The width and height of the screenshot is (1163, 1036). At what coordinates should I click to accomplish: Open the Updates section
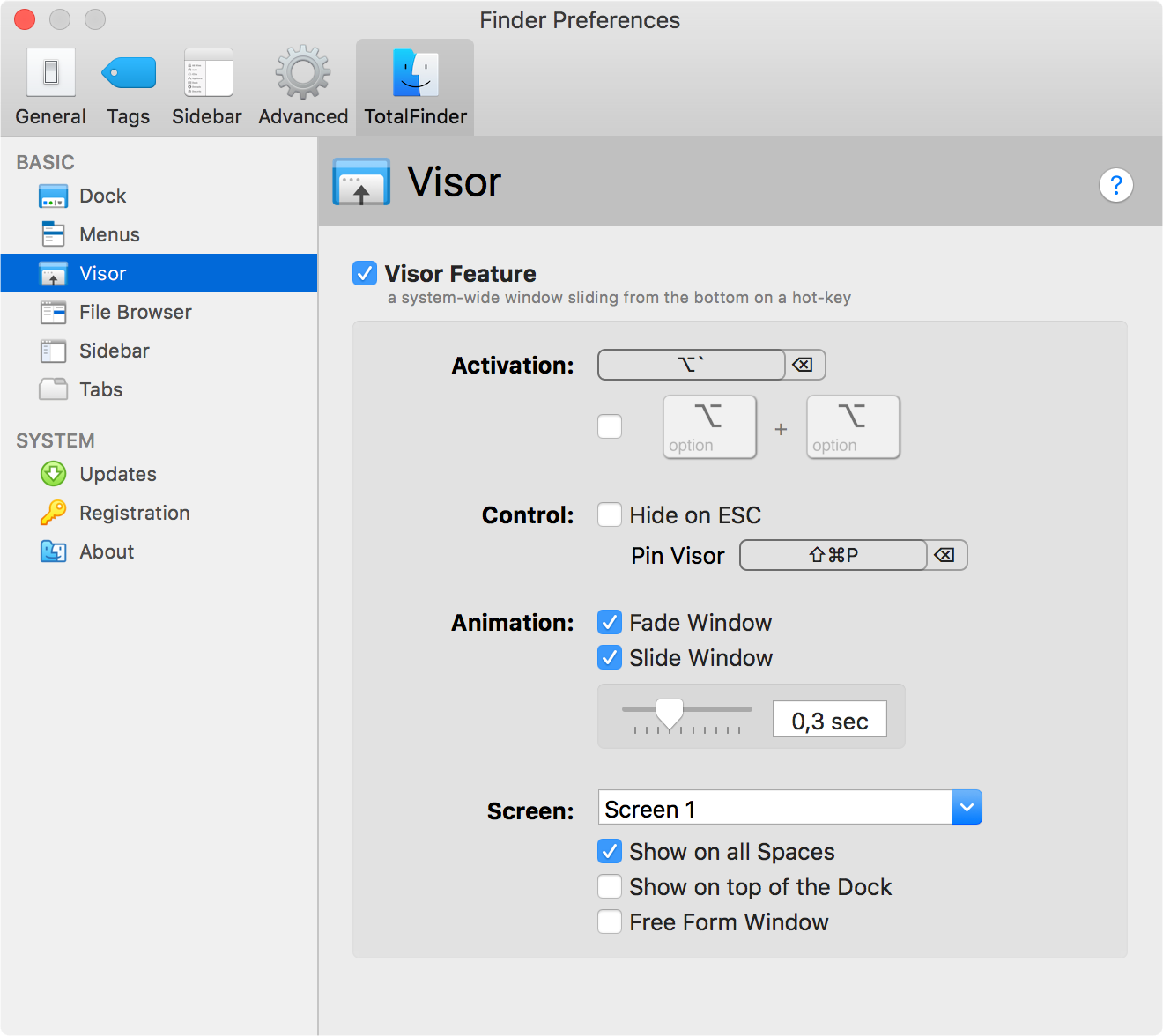[x=117, y=474]
